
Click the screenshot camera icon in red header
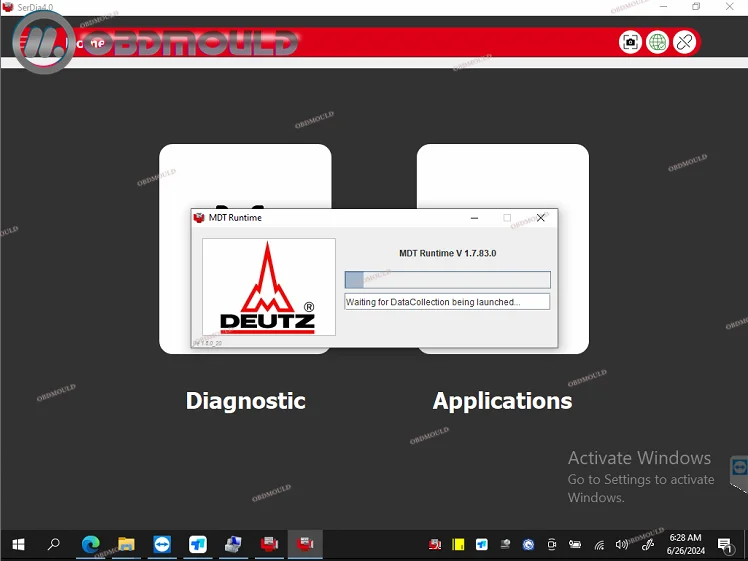[630, 42]
